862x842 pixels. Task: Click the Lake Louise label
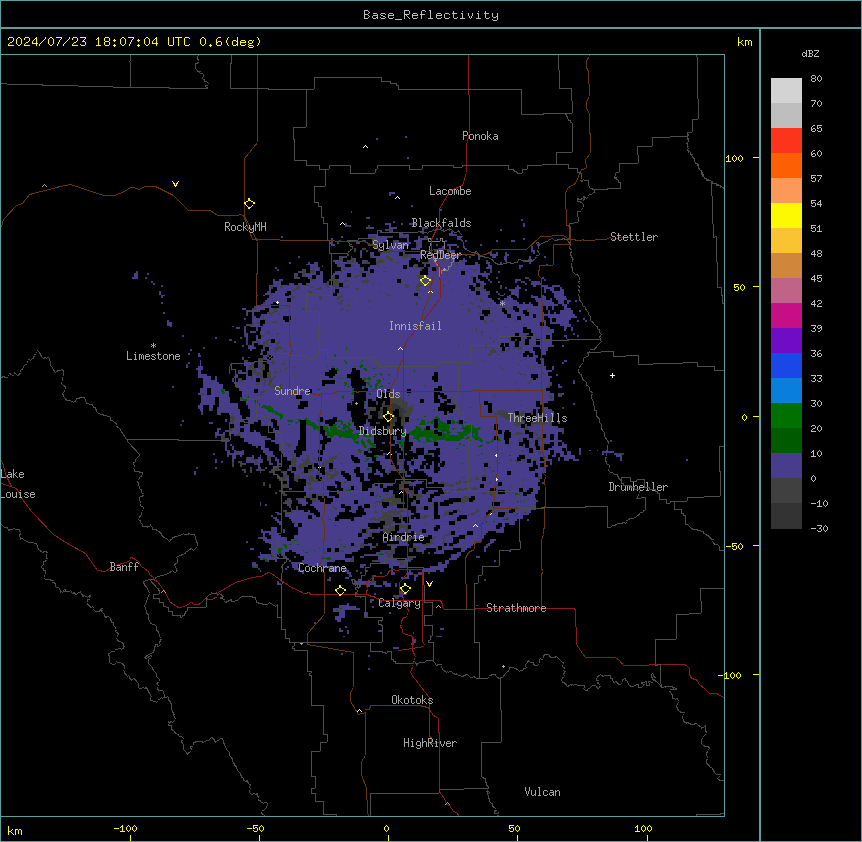(18, 484)
